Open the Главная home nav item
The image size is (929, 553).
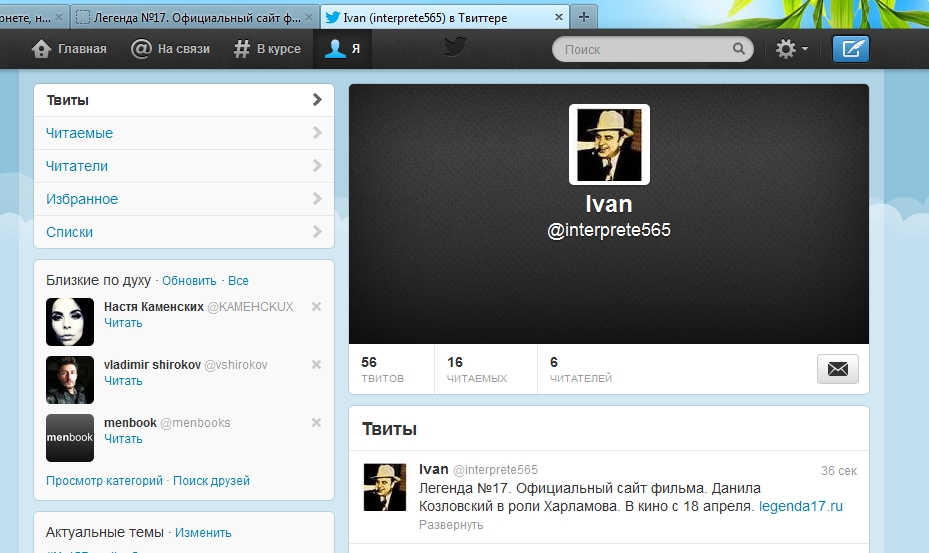(x=69, y=49)
